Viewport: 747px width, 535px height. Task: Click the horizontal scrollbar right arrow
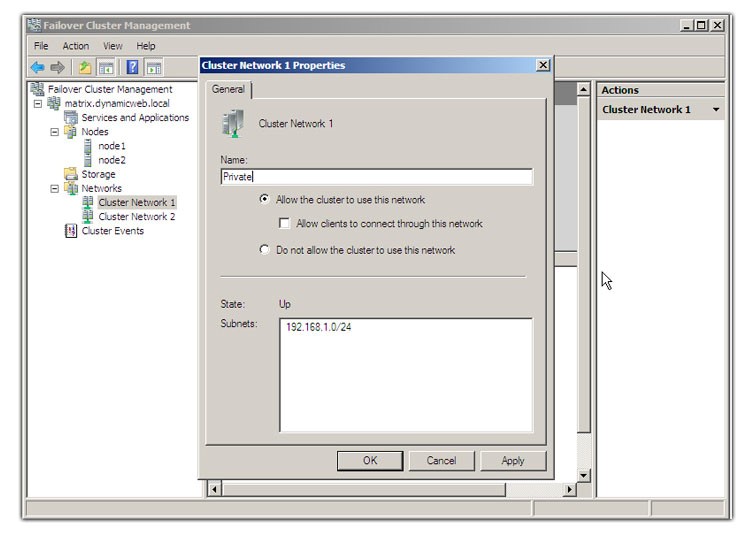(569, 489)
